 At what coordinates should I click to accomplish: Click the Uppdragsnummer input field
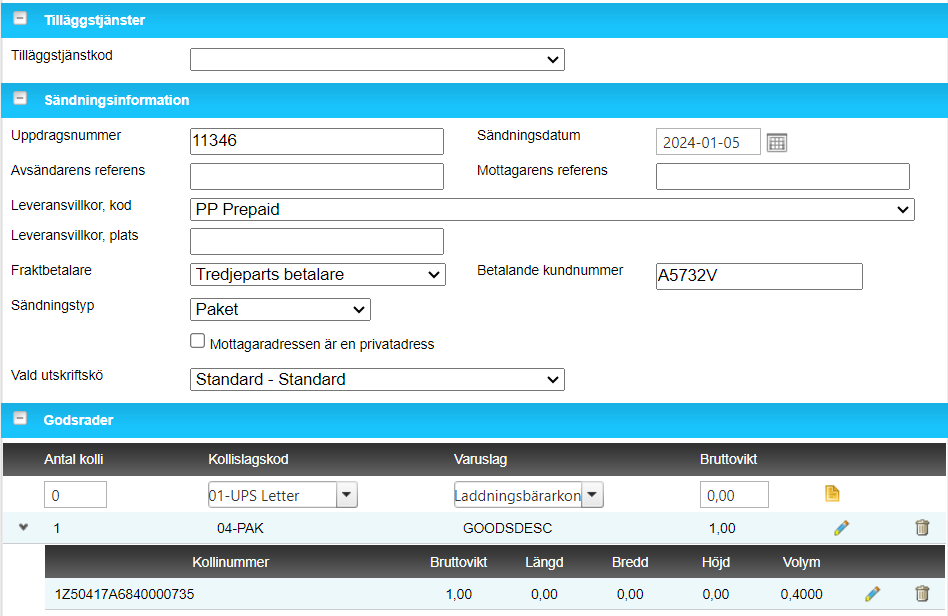(x=316, y=141)
